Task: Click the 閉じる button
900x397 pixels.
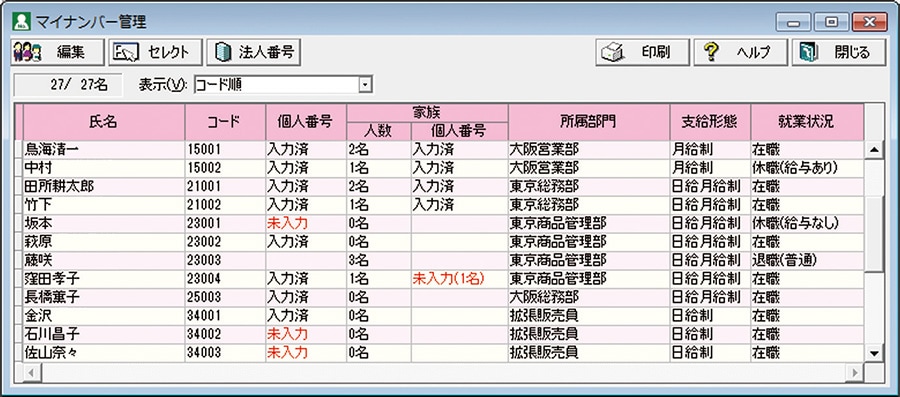Action: click(x=839, y=53)
